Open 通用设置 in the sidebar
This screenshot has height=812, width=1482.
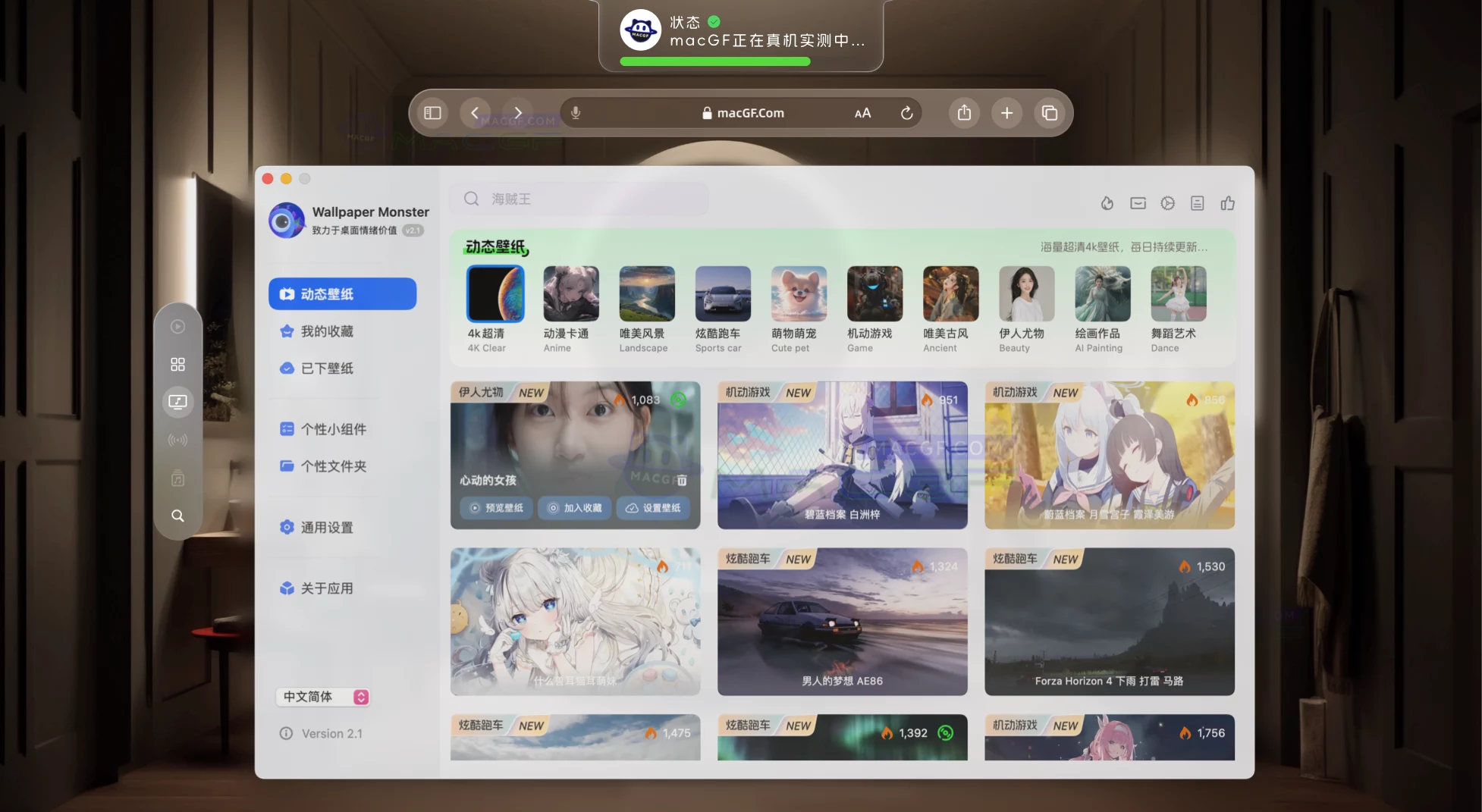[327, 528]
